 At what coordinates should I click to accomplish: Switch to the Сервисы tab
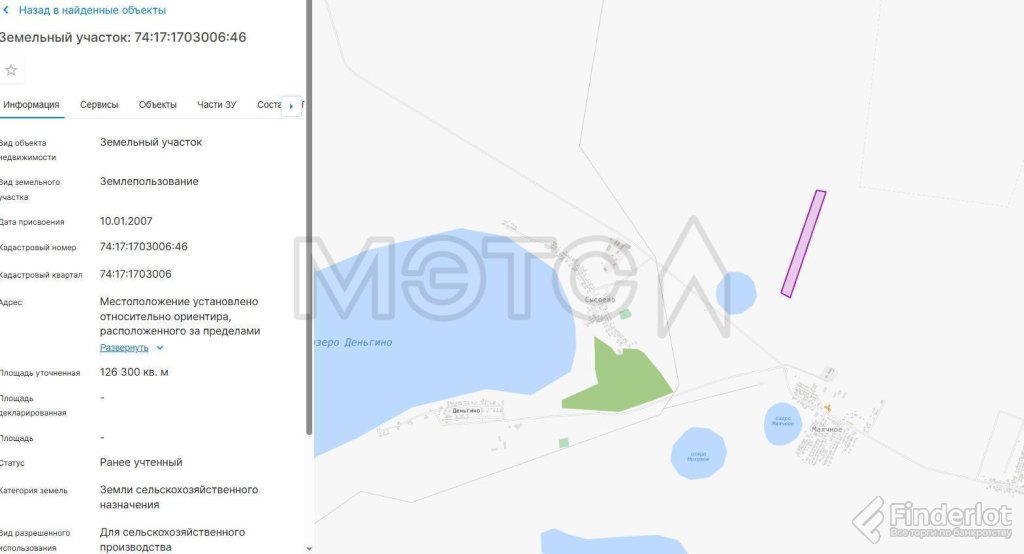coord(99,105)
